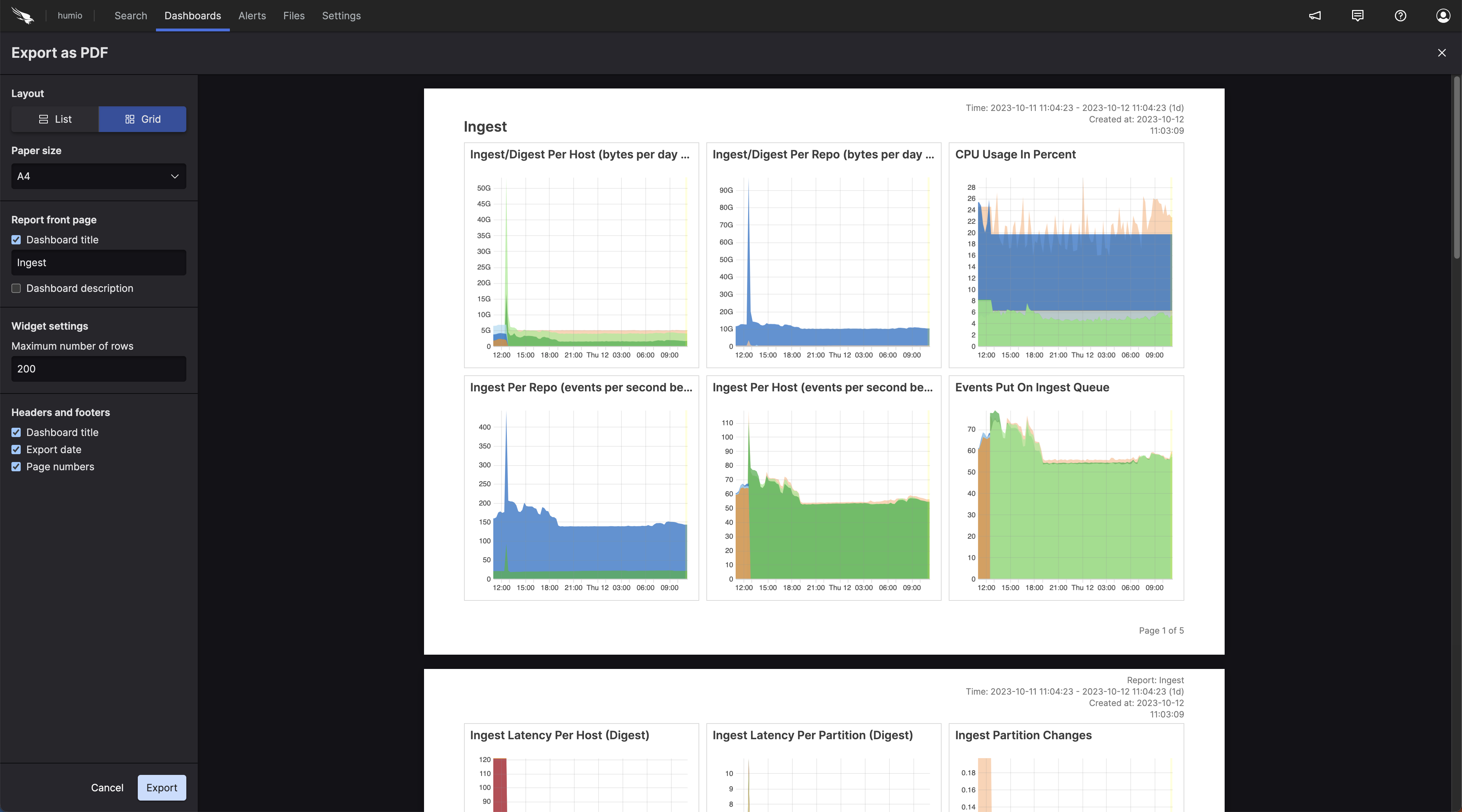This screenshot has height=812, width=1462.
Task: Click the Cancel button
Action: coord(107,788)
